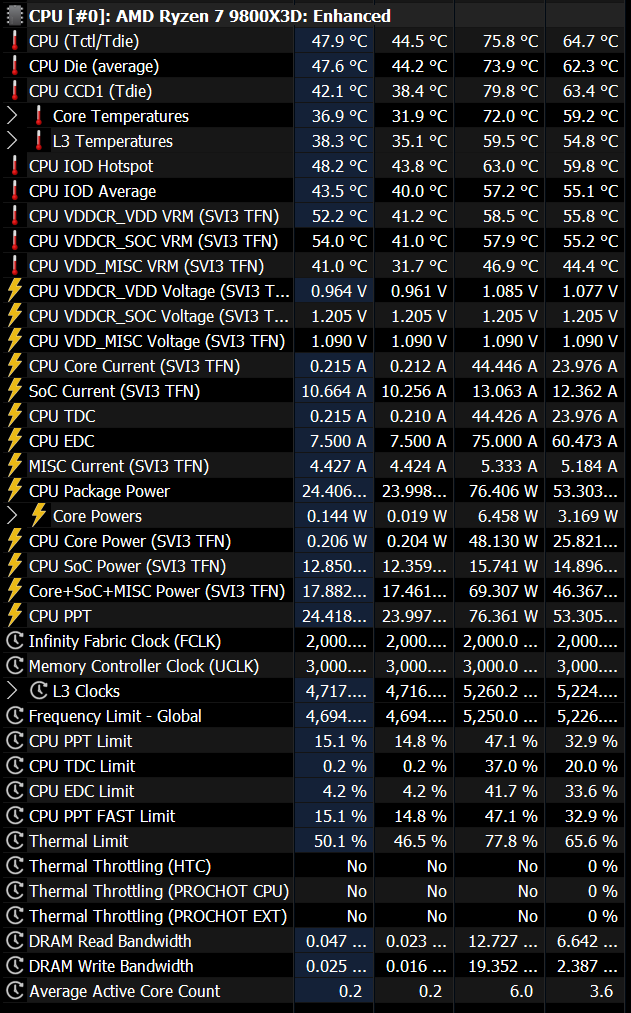631x1013 pixels.
Task: Select the CPU IOD Hotspot row label
Action: [91, 166]
